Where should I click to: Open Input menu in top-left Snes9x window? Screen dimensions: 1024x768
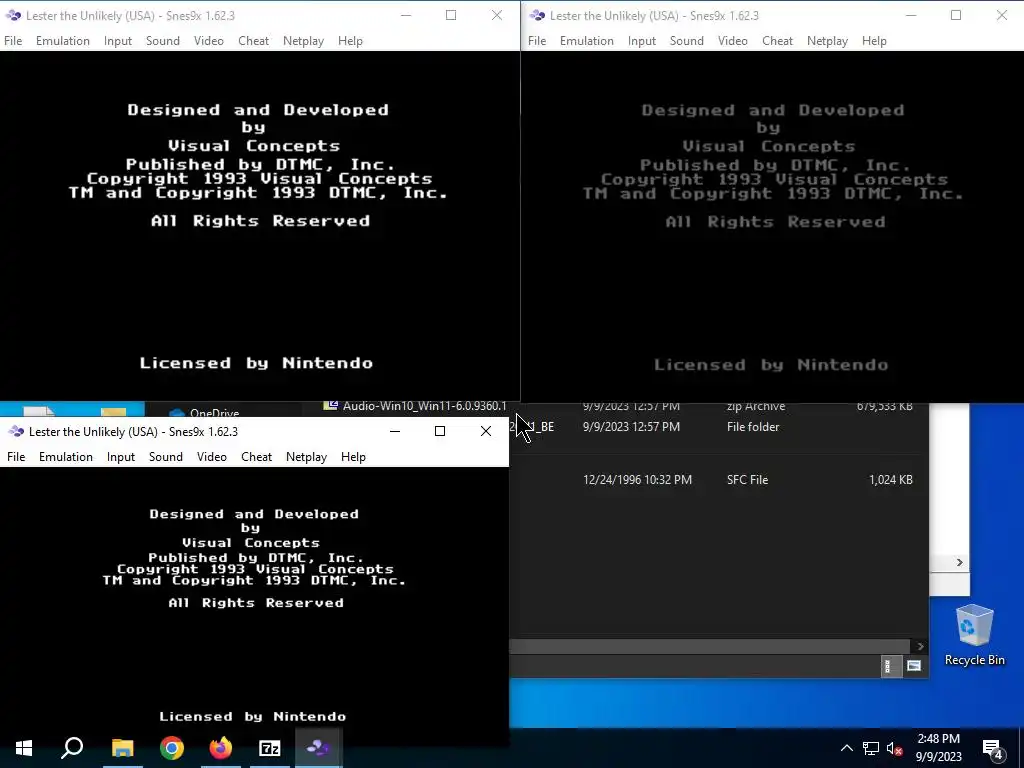tap(118, 40)
